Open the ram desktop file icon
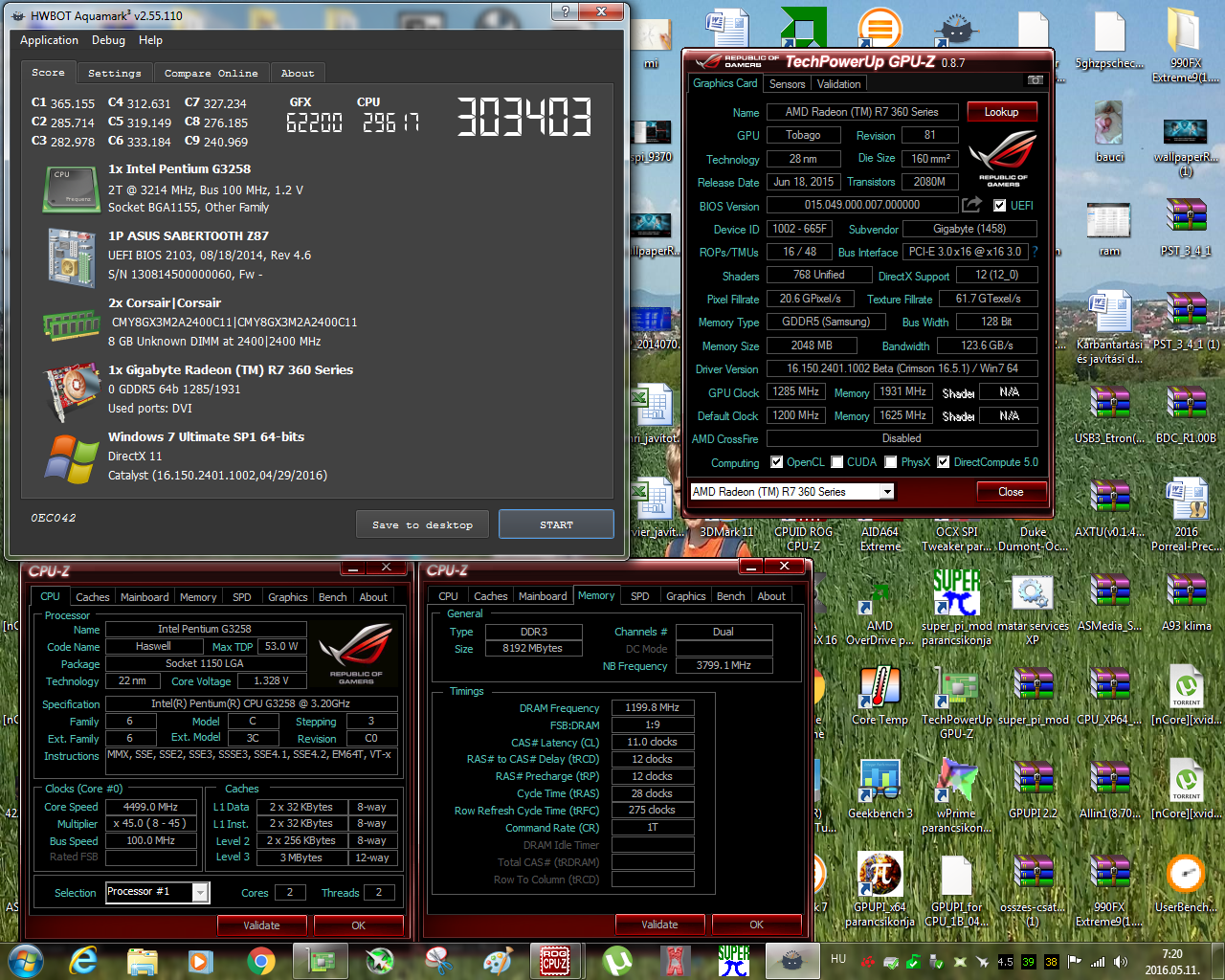 click(x=1109, y=228)
